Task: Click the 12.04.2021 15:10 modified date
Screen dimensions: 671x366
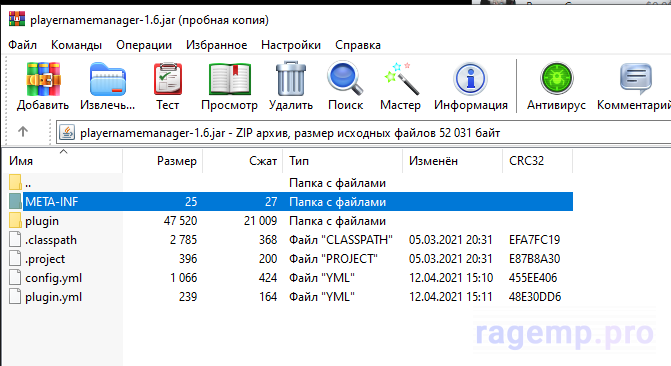Action: pyautogui.click(x=451, y=278)
